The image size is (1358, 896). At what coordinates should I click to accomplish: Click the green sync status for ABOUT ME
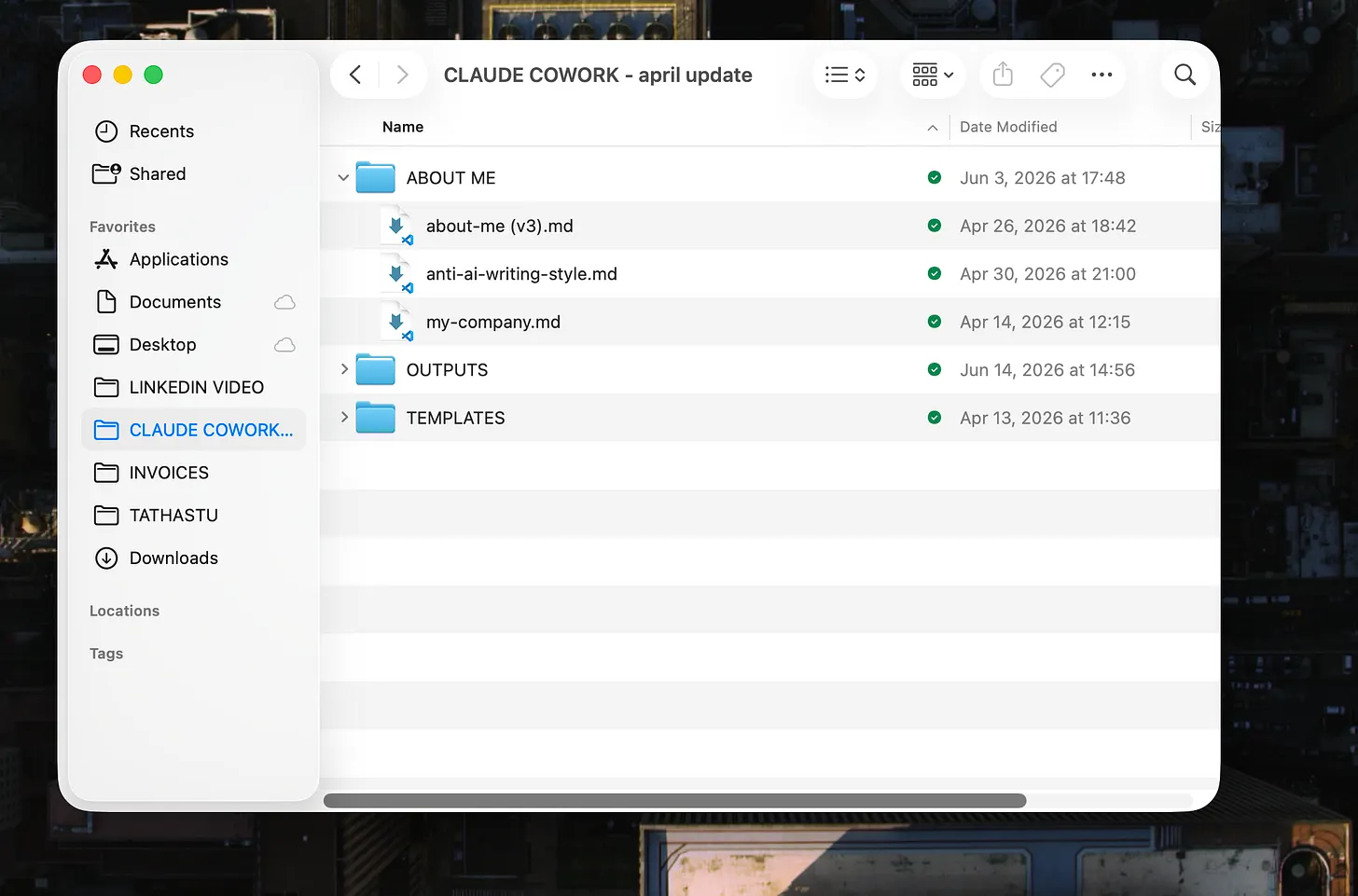pyautogui.click(x=934, y=177)
